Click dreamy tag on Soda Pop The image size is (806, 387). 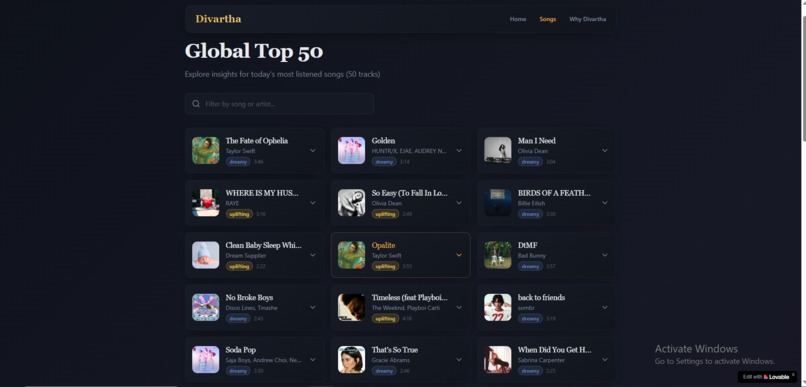pyautogui.click(x=238, y=371)
